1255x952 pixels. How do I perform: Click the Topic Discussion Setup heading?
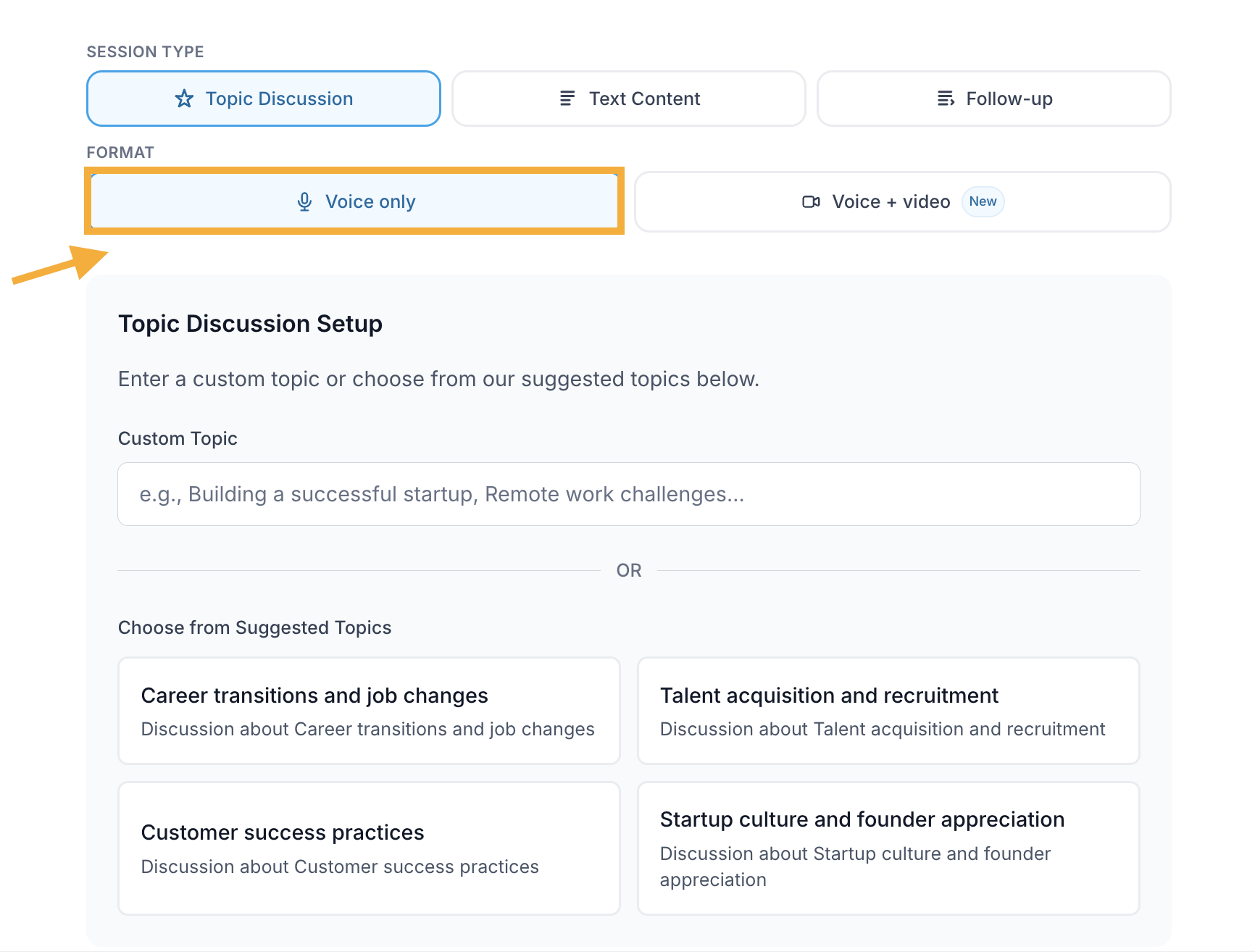251,324
